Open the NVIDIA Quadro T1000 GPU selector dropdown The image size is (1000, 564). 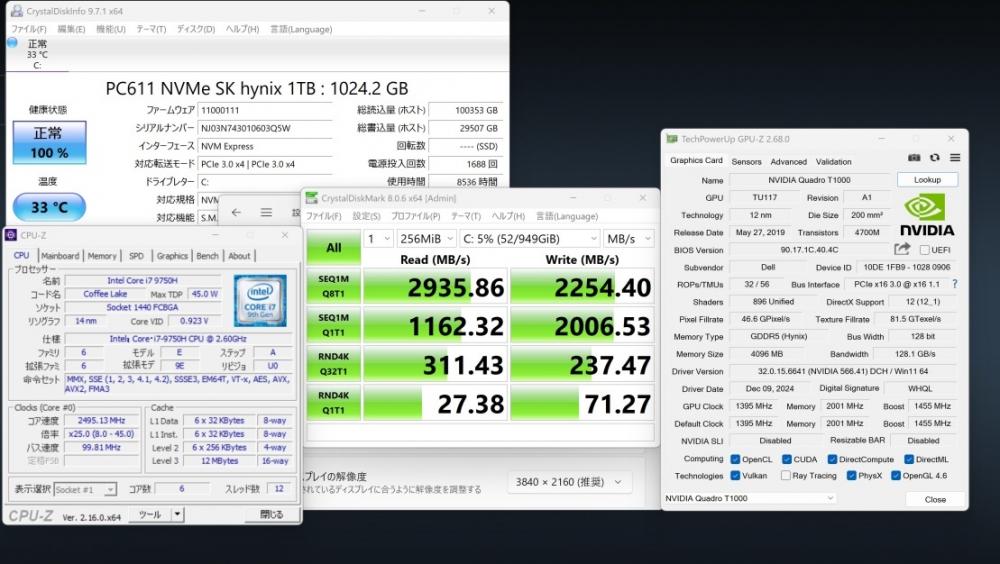(x=749, y=498)
